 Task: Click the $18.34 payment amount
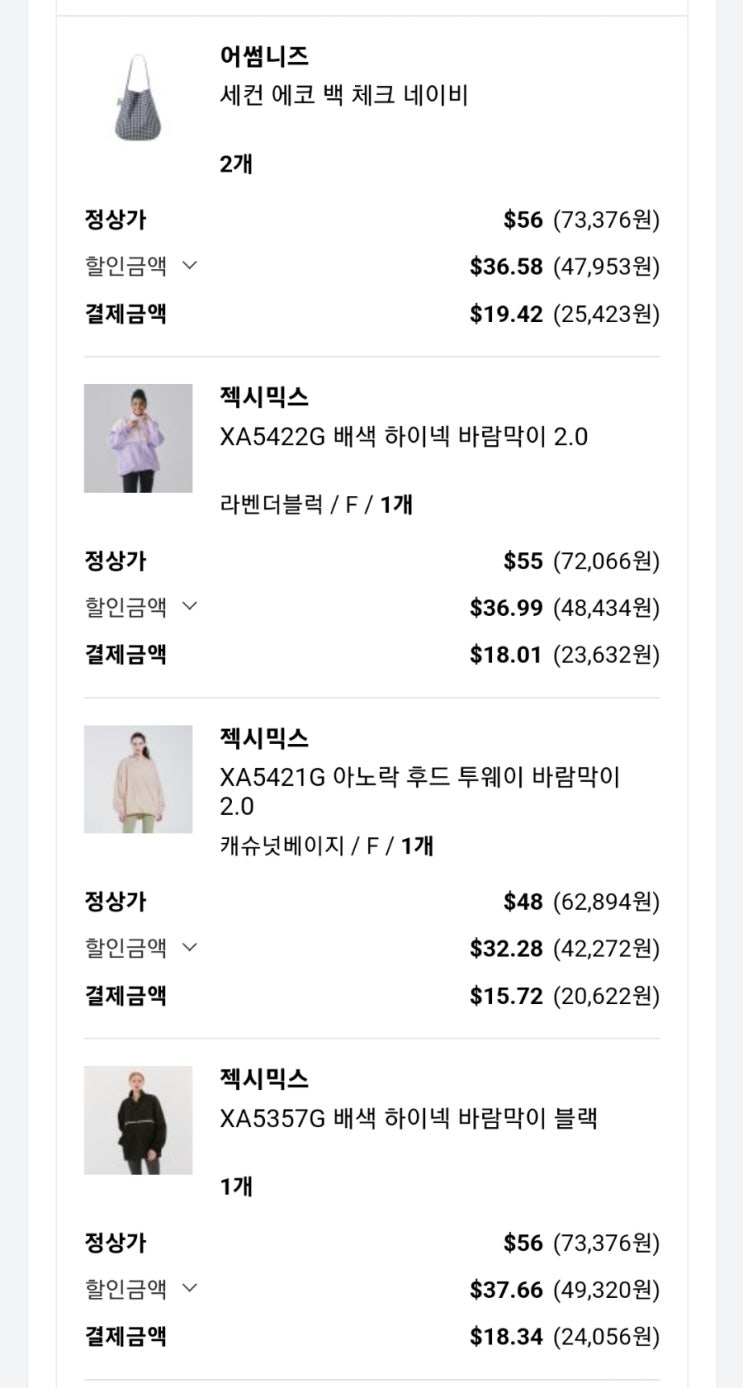click(x=506, y=1337)
